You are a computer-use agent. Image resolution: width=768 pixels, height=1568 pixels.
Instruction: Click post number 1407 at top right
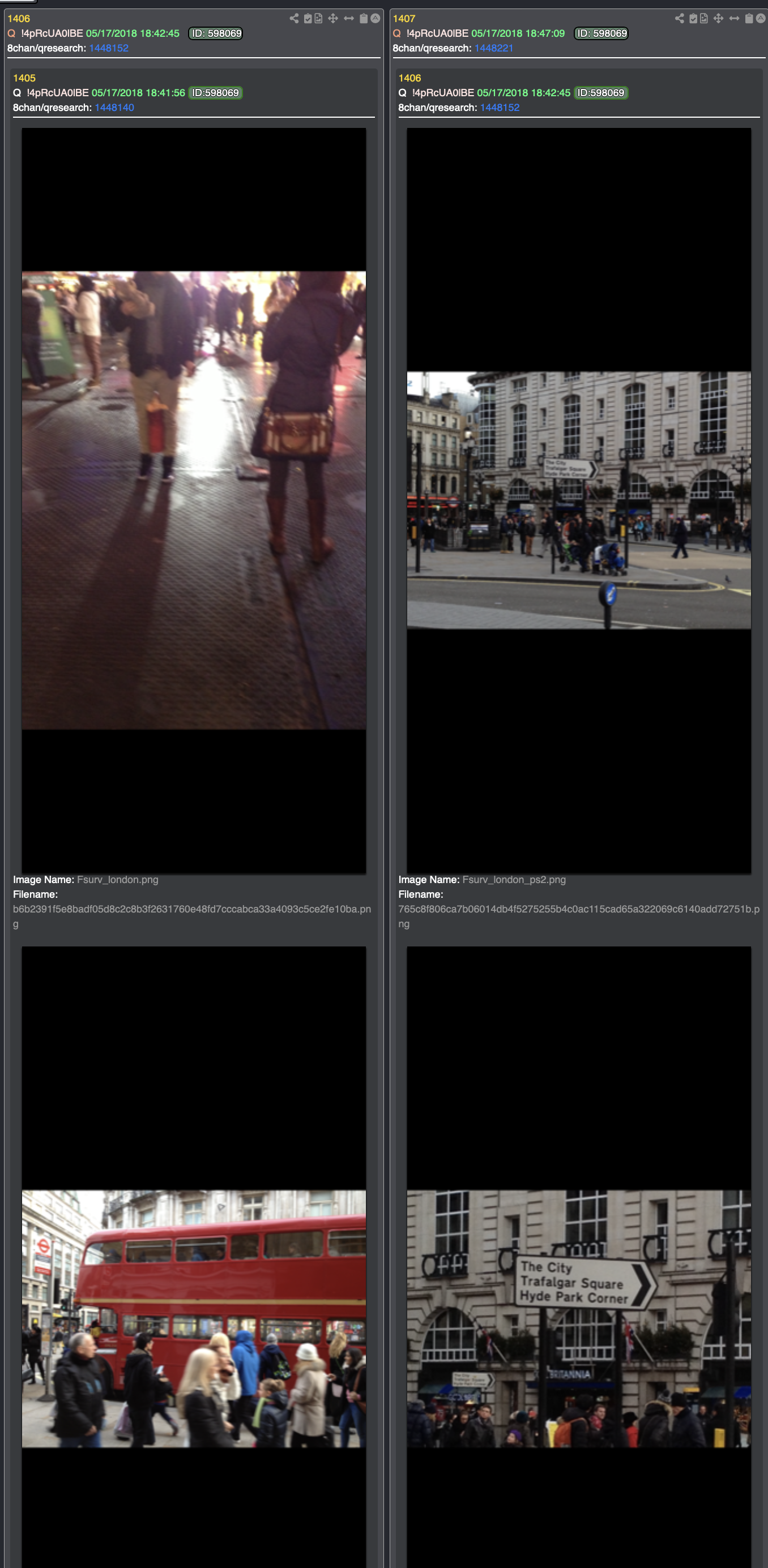click(x=404, y=19)
